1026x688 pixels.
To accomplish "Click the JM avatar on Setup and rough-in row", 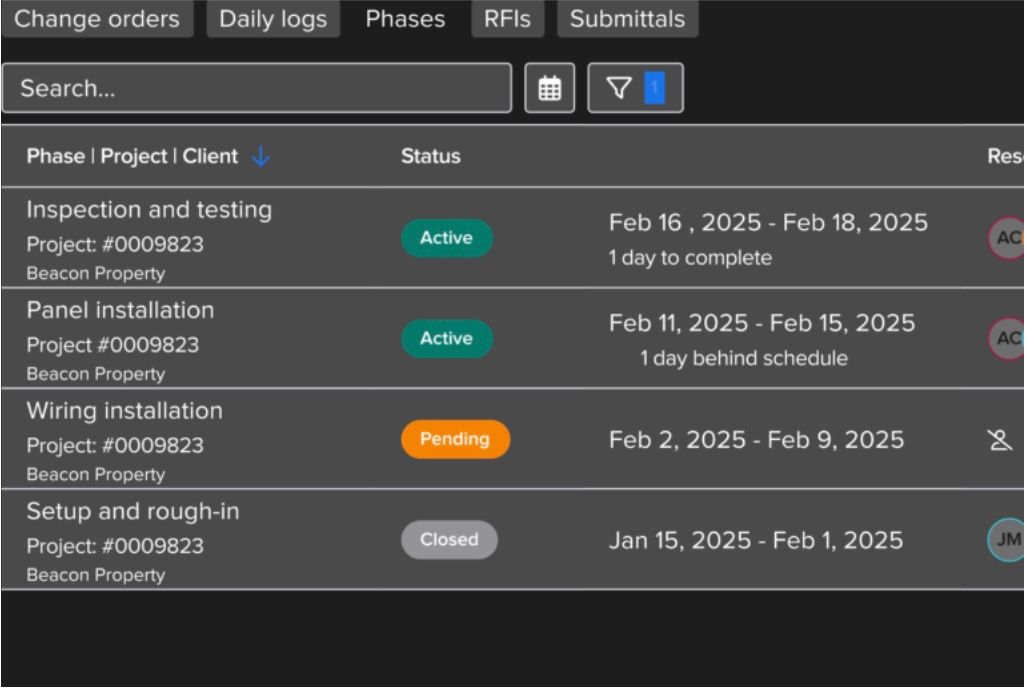I will point(1007,540).
